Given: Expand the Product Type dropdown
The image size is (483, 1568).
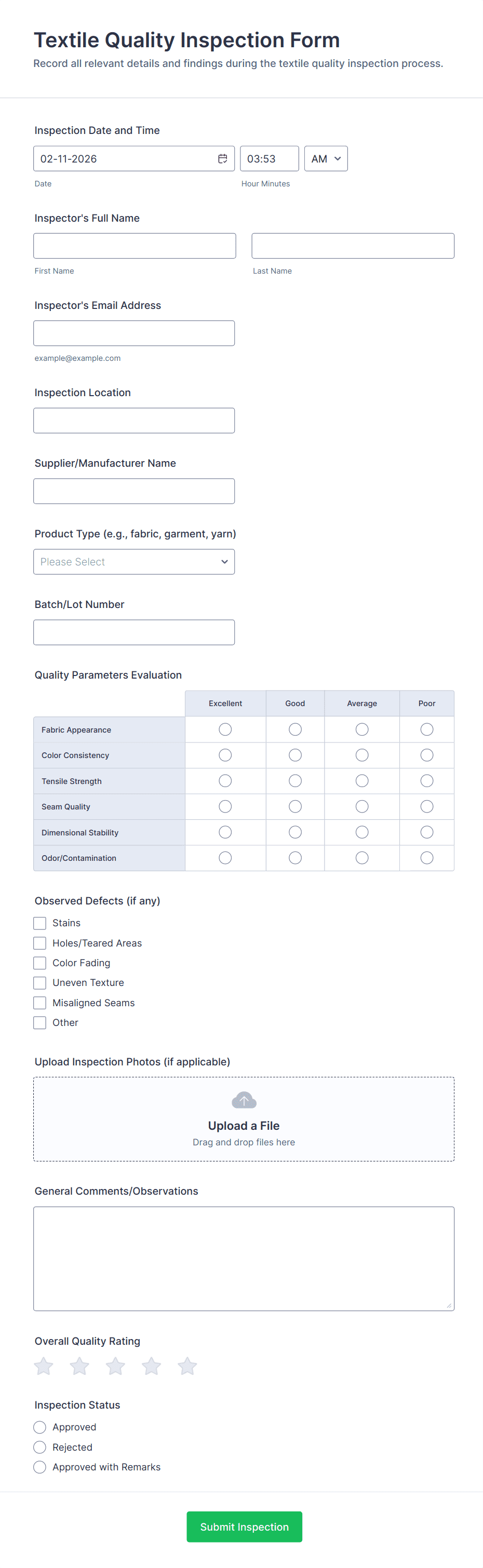Looking at the screenshot, I should tap(134, 562).
